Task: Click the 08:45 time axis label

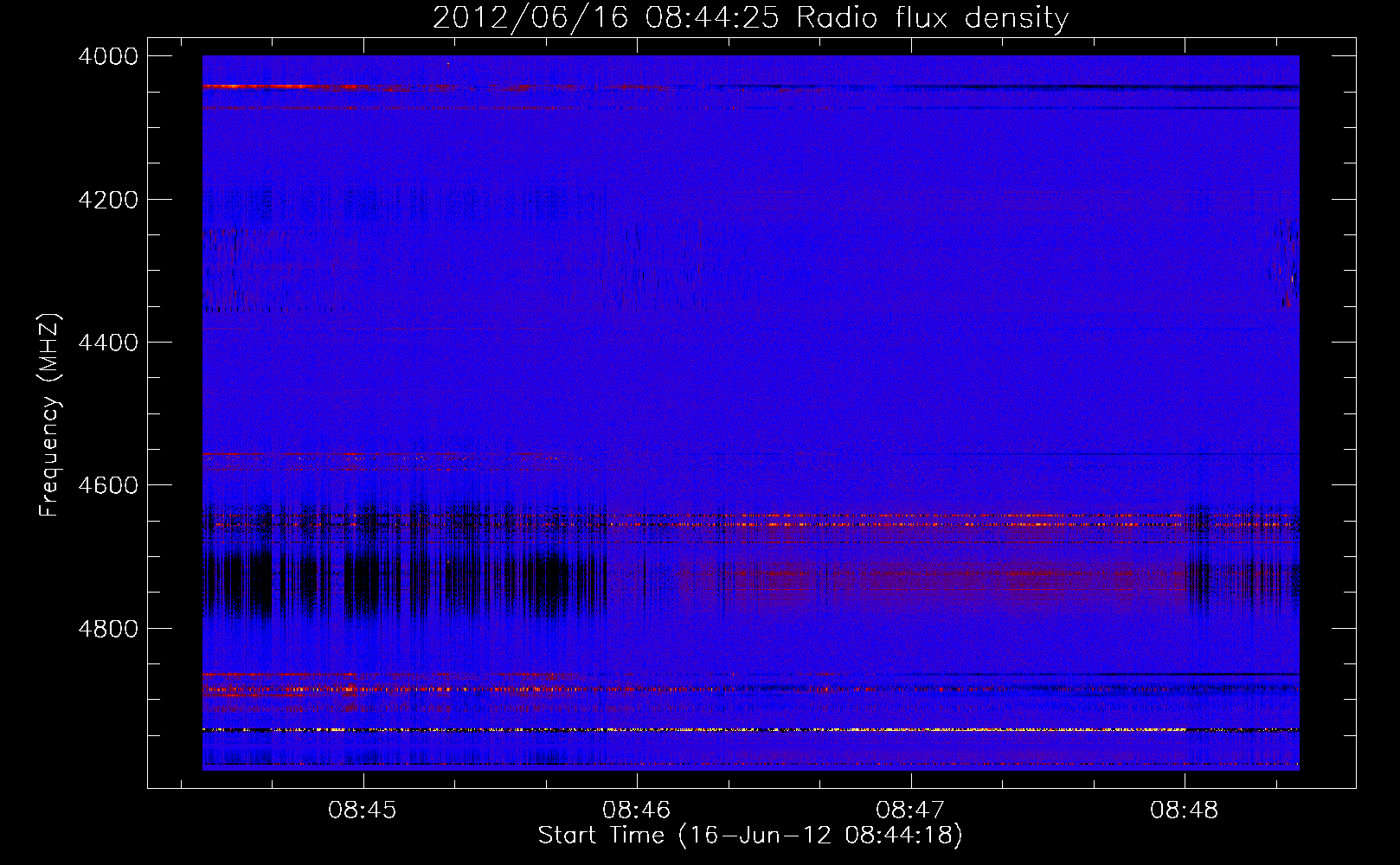Action: click(363, 811)
